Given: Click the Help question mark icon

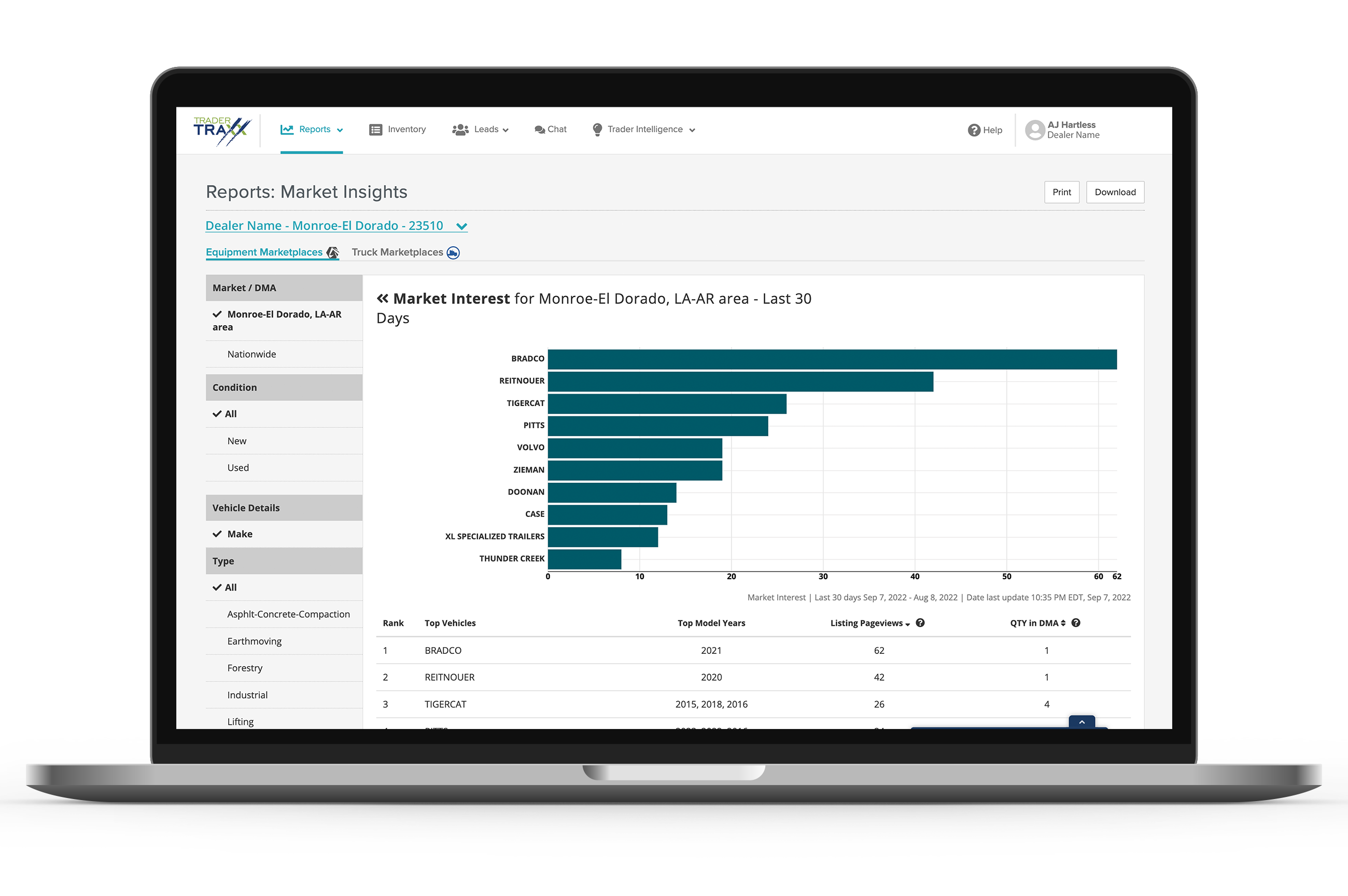Looking at the screenshot, I should click(x=974, y=130).
